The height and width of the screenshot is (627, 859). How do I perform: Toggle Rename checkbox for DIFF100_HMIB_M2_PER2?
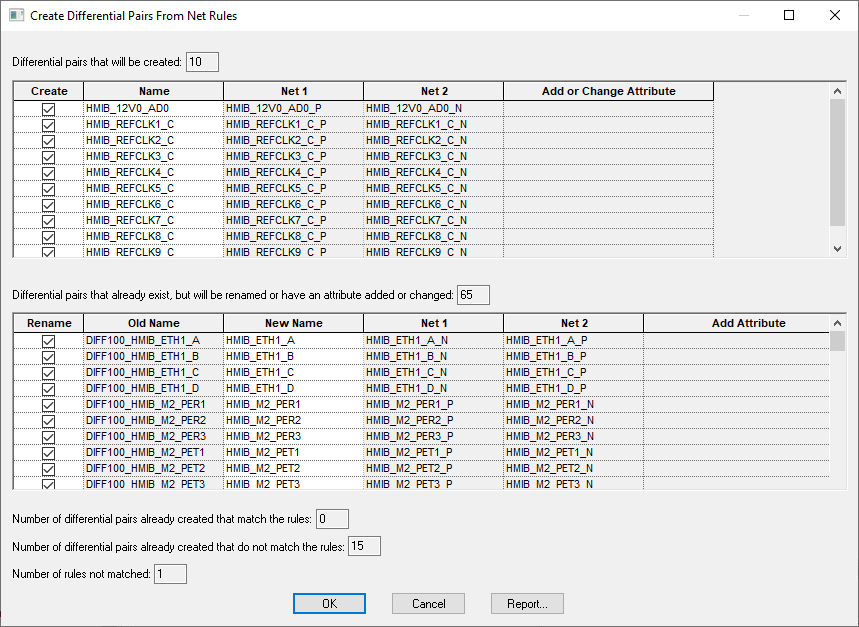(48, 421)
